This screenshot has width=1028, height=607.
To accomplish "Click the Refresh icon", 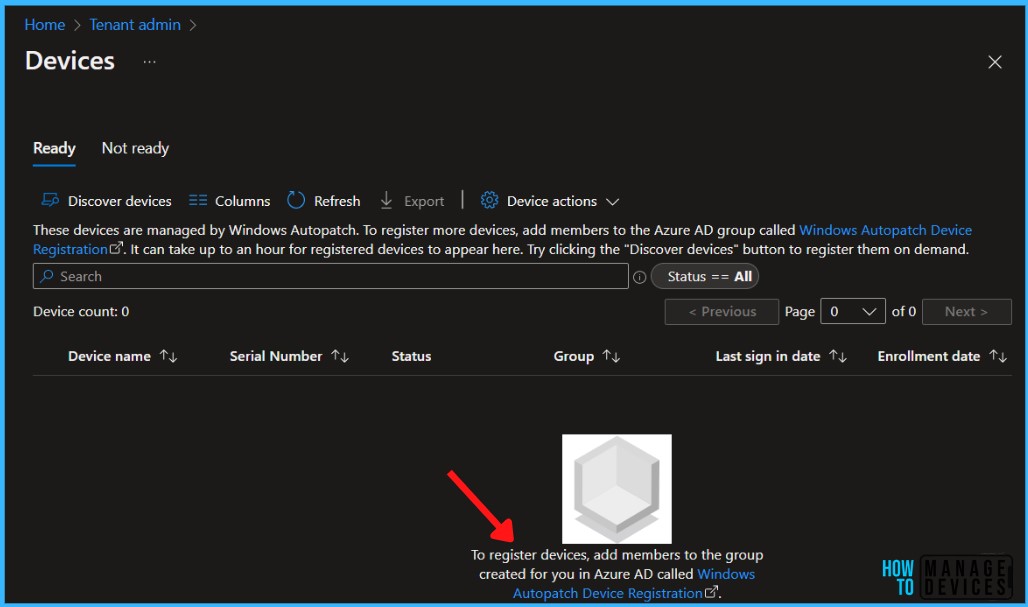I will pos(296,200).
